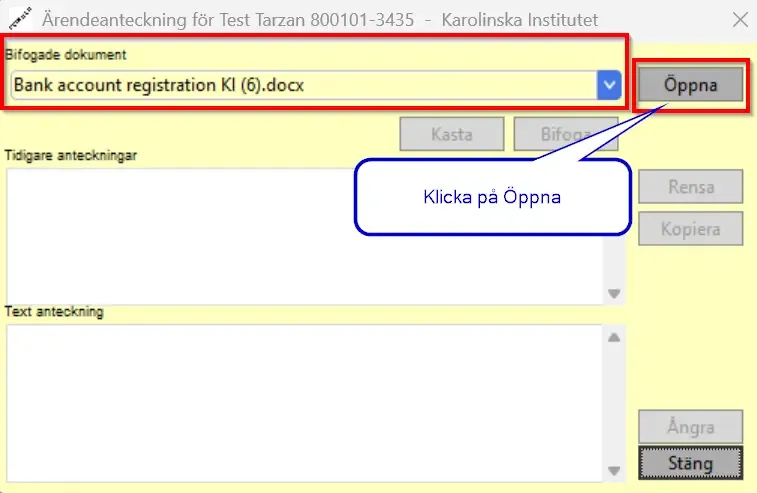Click the Rensa button
757x493 pixels.
click(690, 186)
